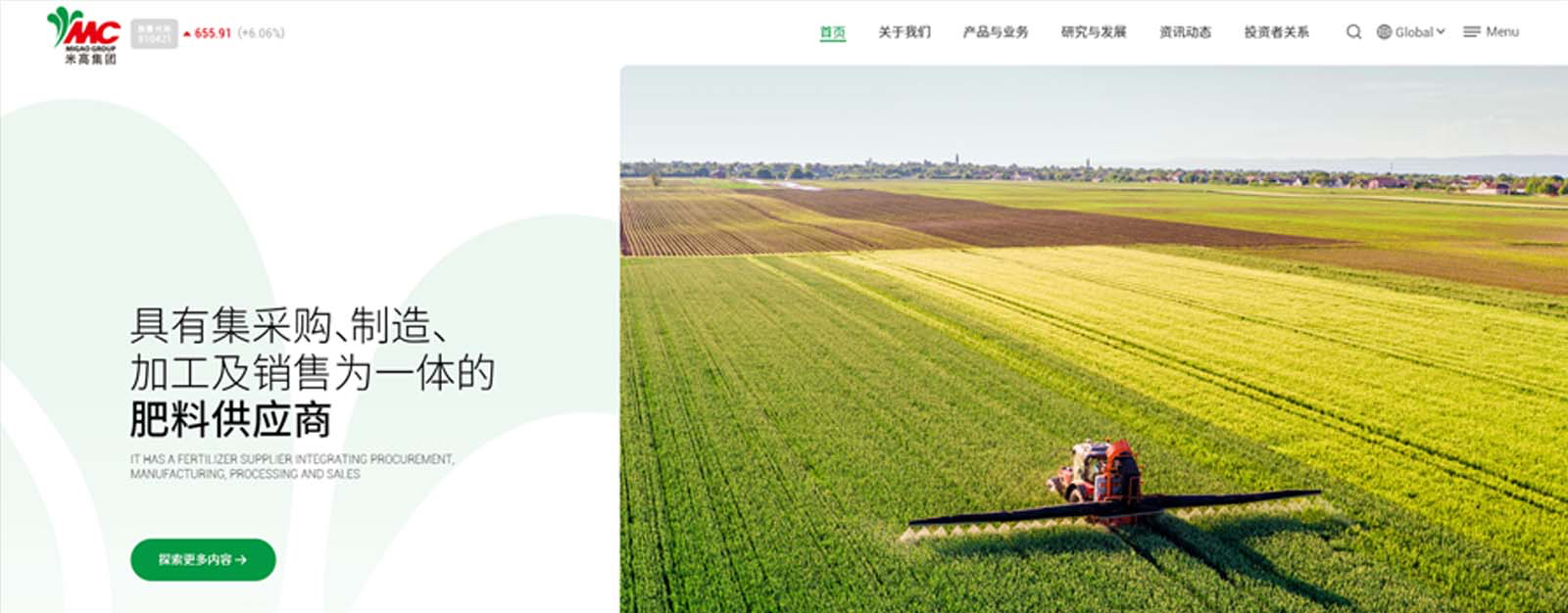1568x613 pixels.
Task: Click the 655.91 stock price
Action: pos(213,33)
